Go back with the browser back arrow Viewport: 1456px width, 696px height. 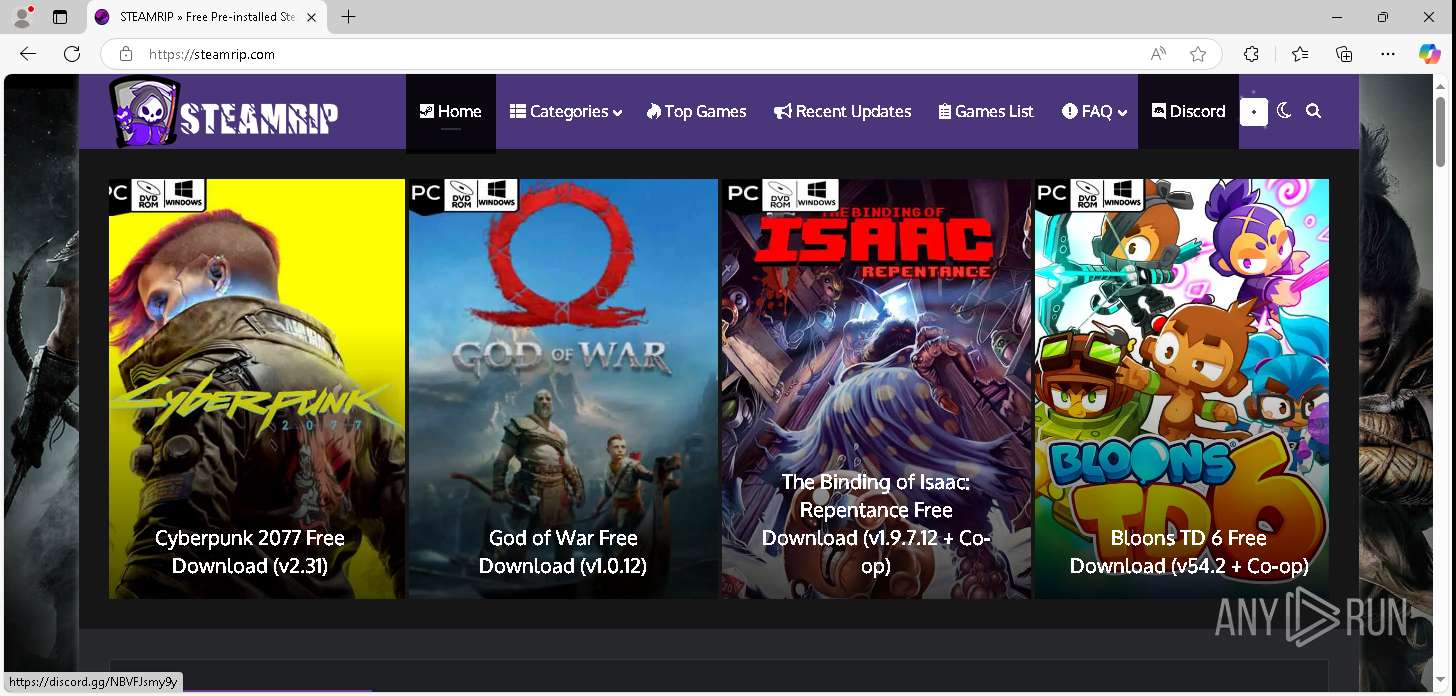tap(28, 54)
